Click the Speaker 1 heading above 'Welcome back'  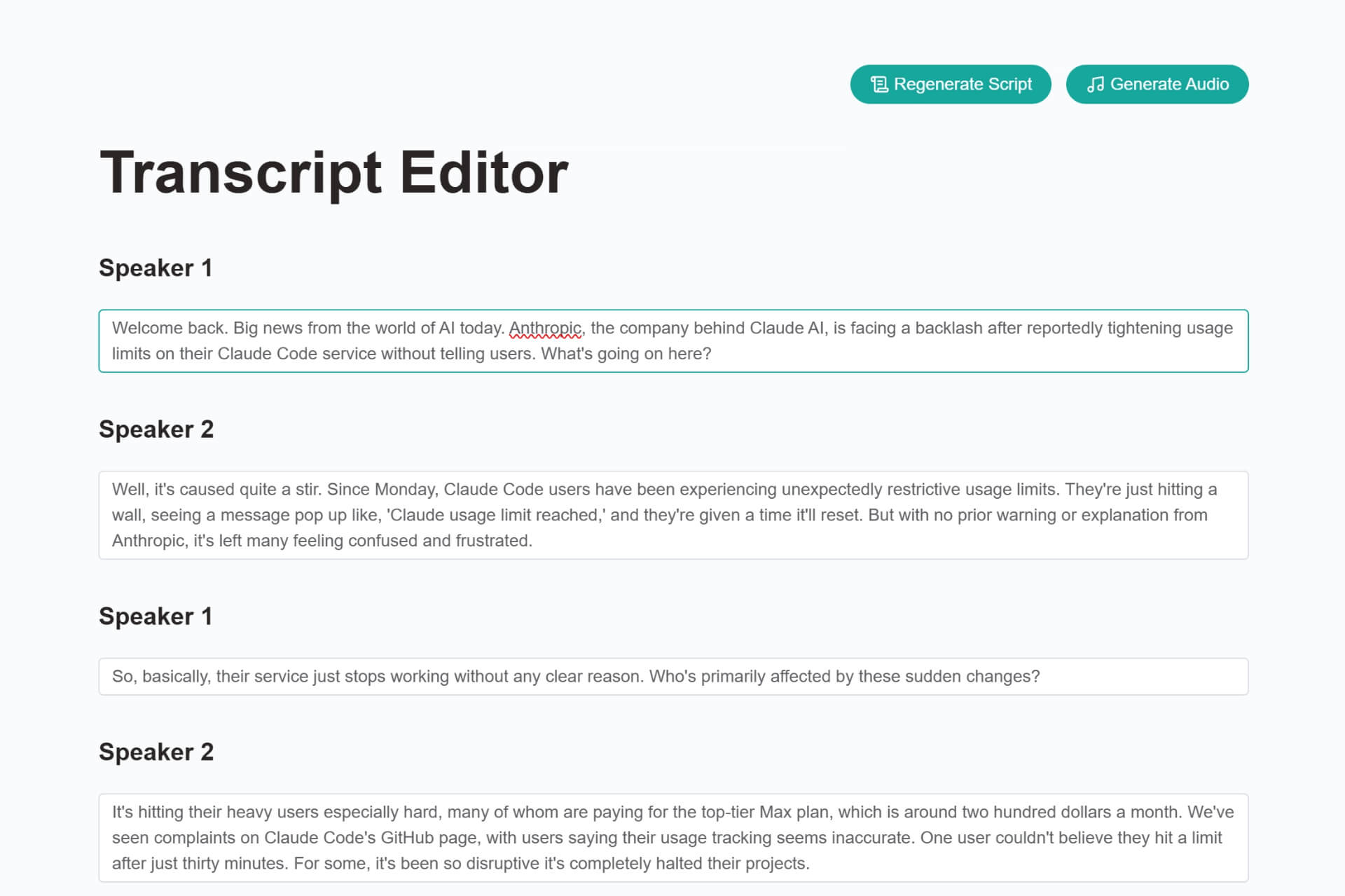pyautogui.click(x=156, y=268)
